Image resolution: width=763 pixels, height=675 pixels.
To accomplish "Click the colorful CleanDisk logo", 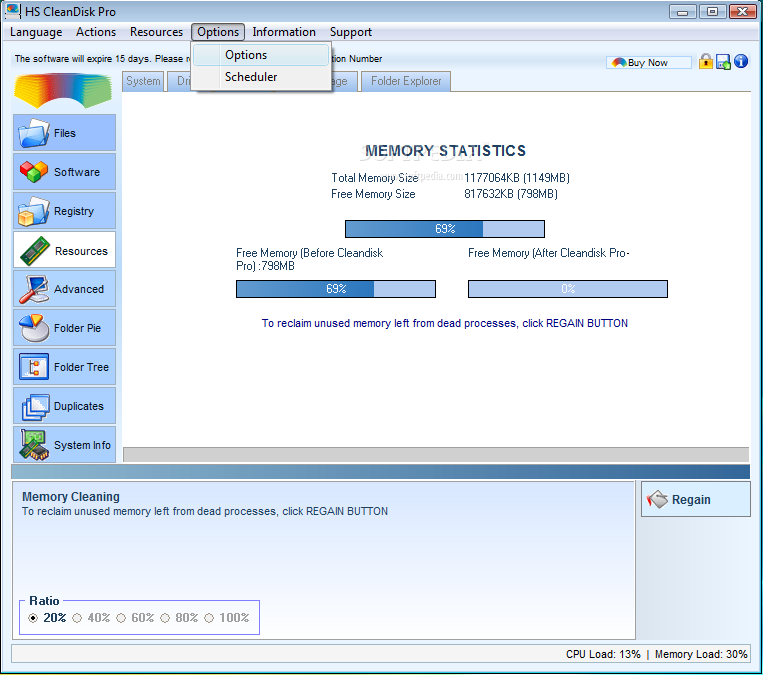I will 63,91.
